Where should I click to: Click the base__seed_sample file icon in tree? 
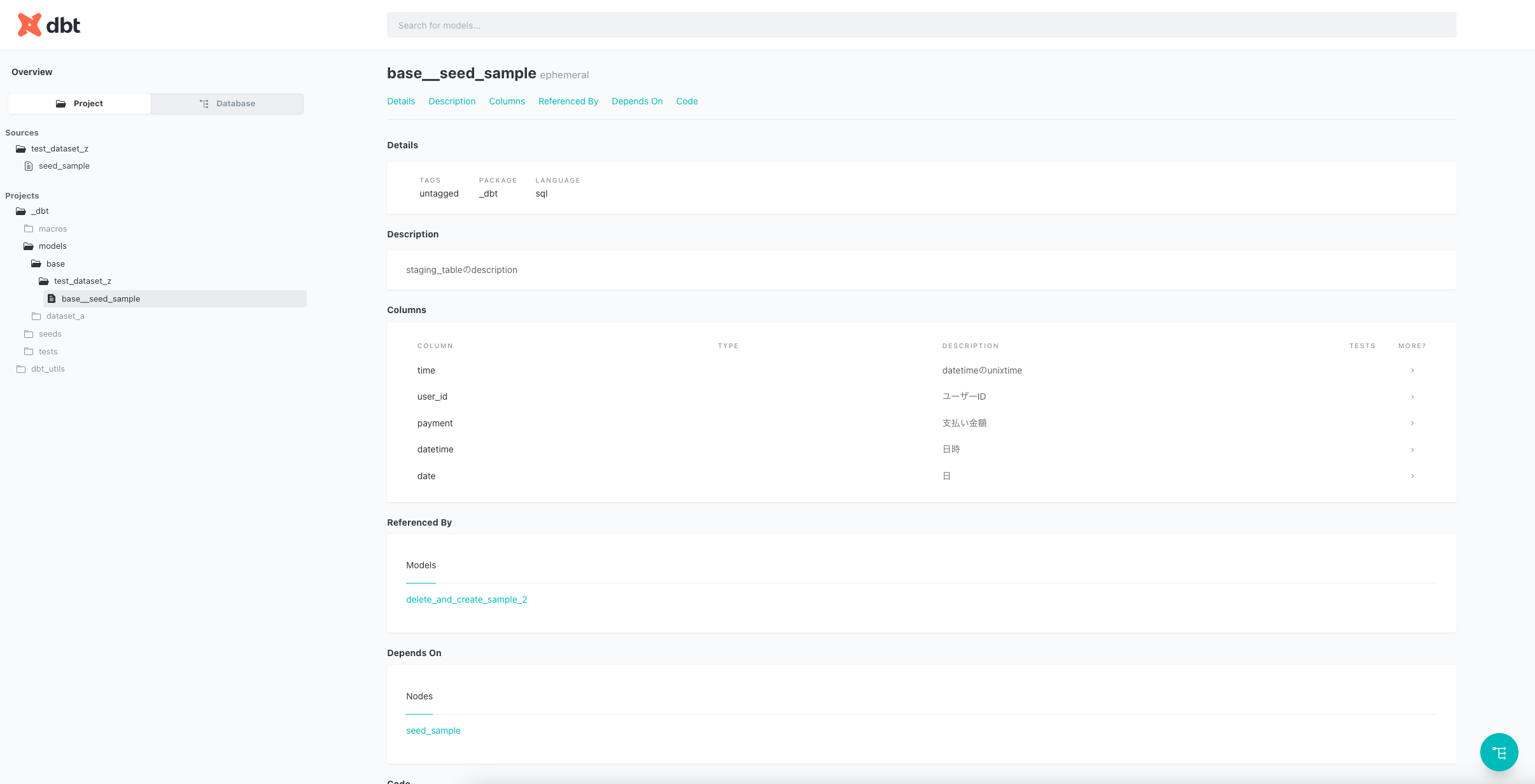coord(52,298)
